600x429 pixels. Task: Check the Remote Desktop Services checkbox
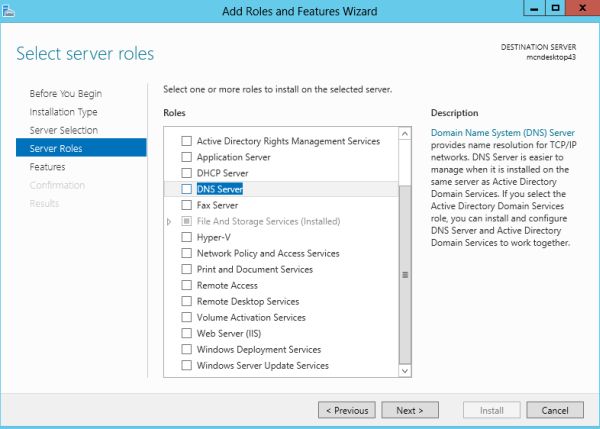(186, 301)
